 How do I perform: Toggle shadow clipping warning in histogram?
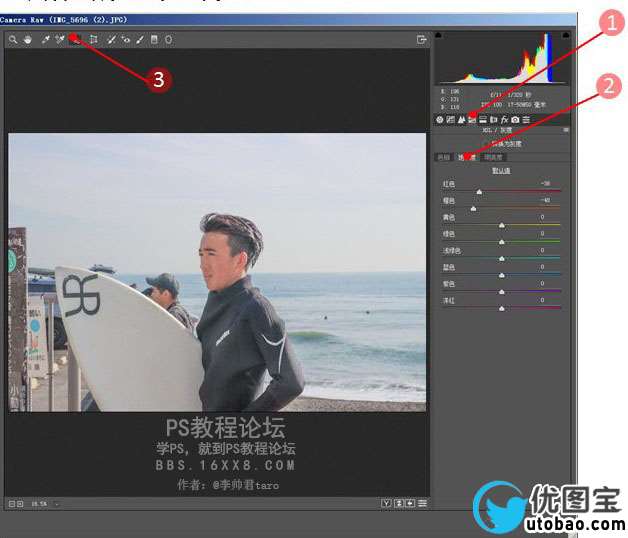(x=438, y=35)
